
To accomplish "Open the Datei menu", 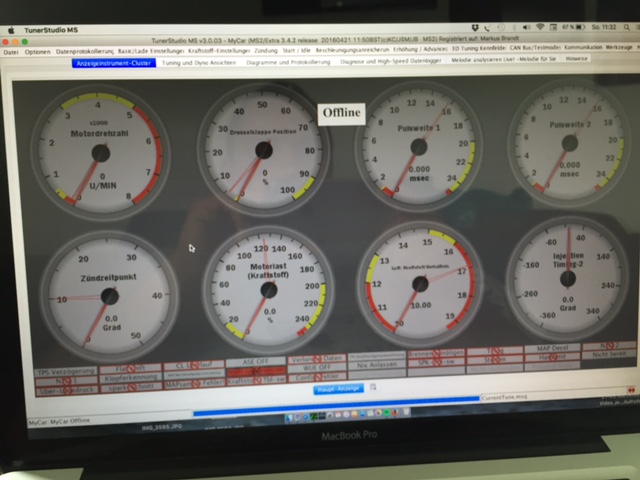I will click(10, 51).
